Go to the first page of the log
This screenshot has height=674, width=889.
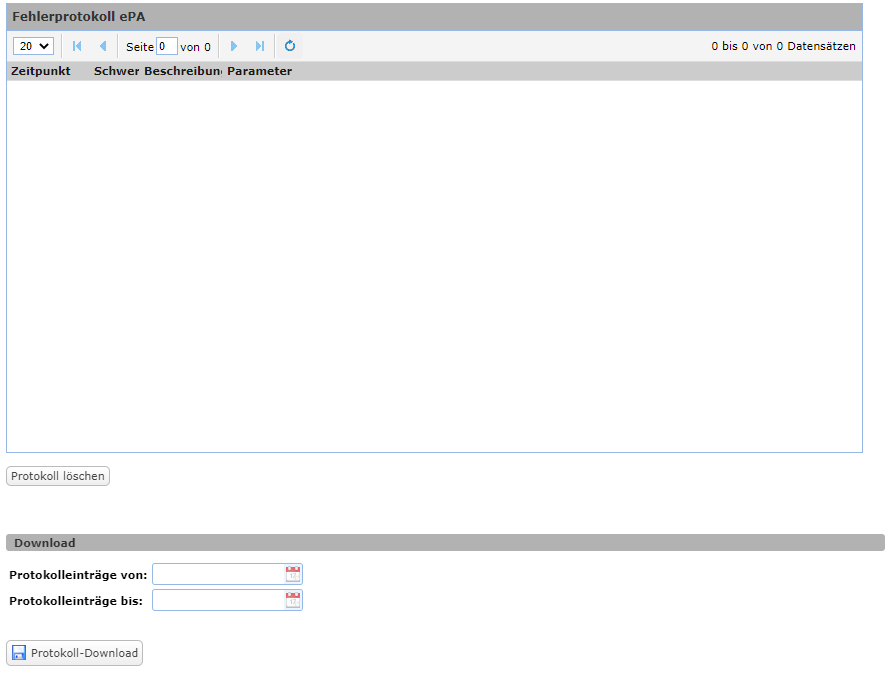point(77,46)
